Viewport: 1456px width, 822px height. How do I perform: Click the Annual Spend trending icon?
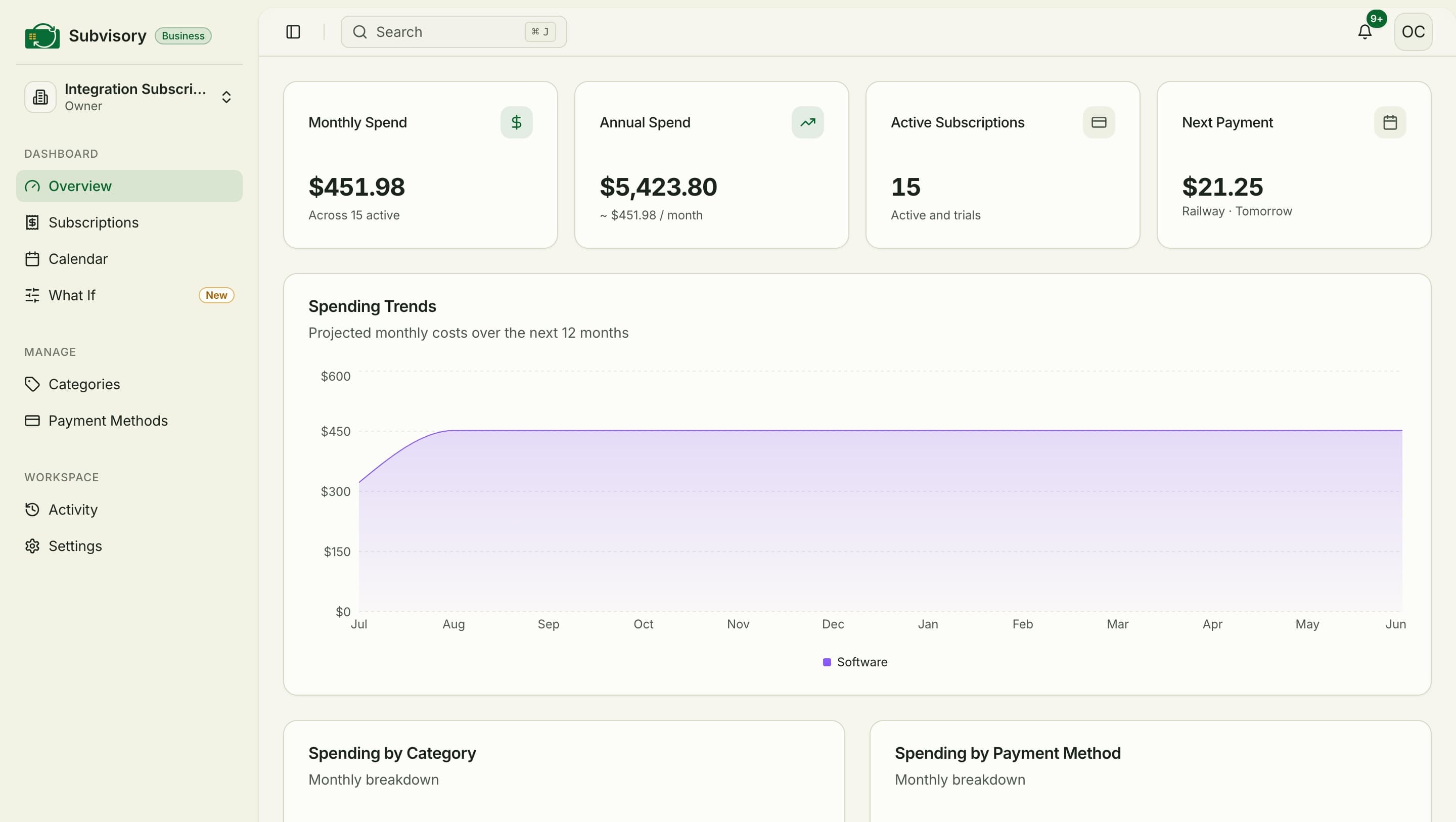click(x=807, y=122)
